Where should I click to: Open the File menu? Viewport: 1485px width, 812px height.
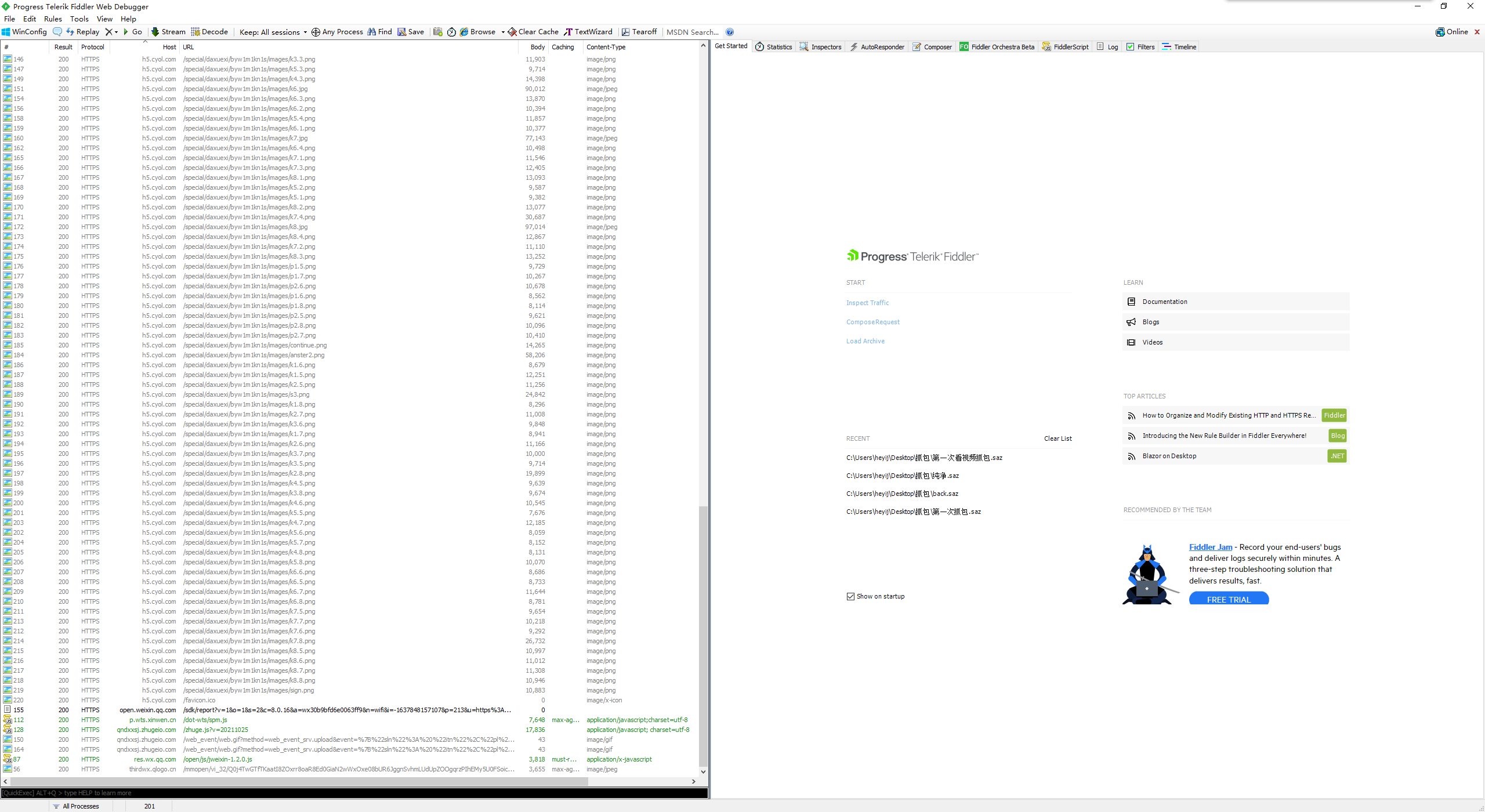(x=10, y=19)
